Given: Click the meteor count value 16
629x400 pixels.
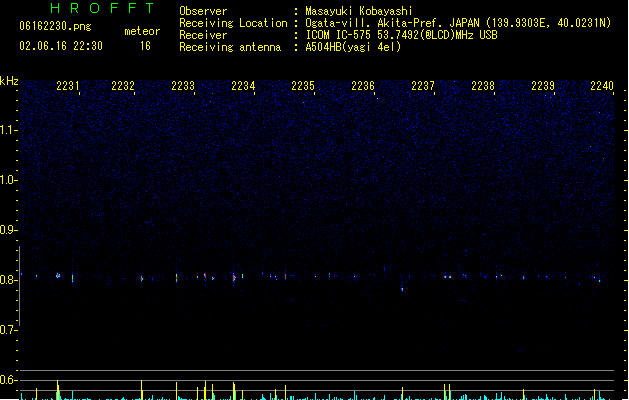Looking at the screenshot, I should point(145,46).
